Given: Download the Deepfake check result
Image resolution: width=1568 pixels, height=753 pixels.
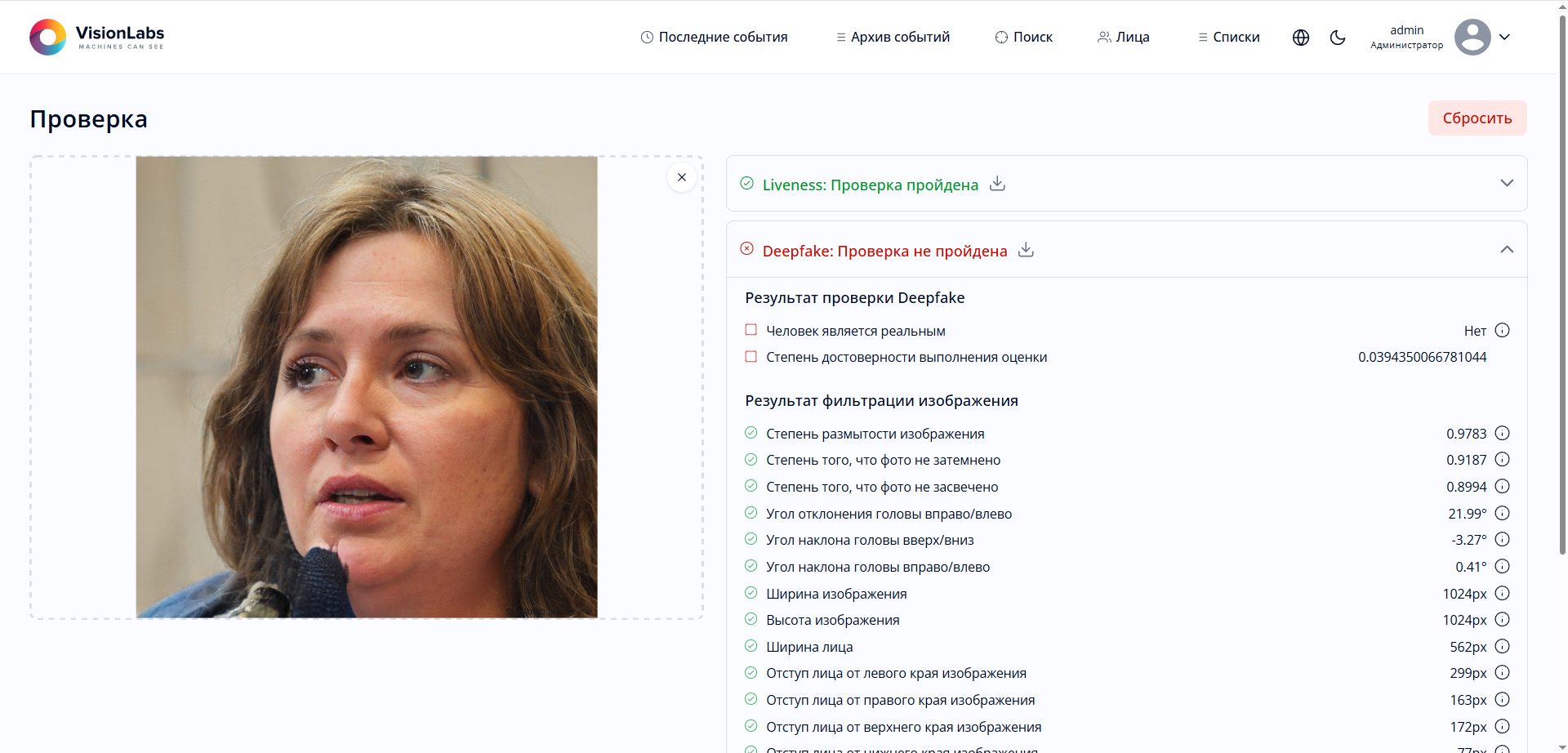Looking at the screenshot, I should coord(1026,250).
